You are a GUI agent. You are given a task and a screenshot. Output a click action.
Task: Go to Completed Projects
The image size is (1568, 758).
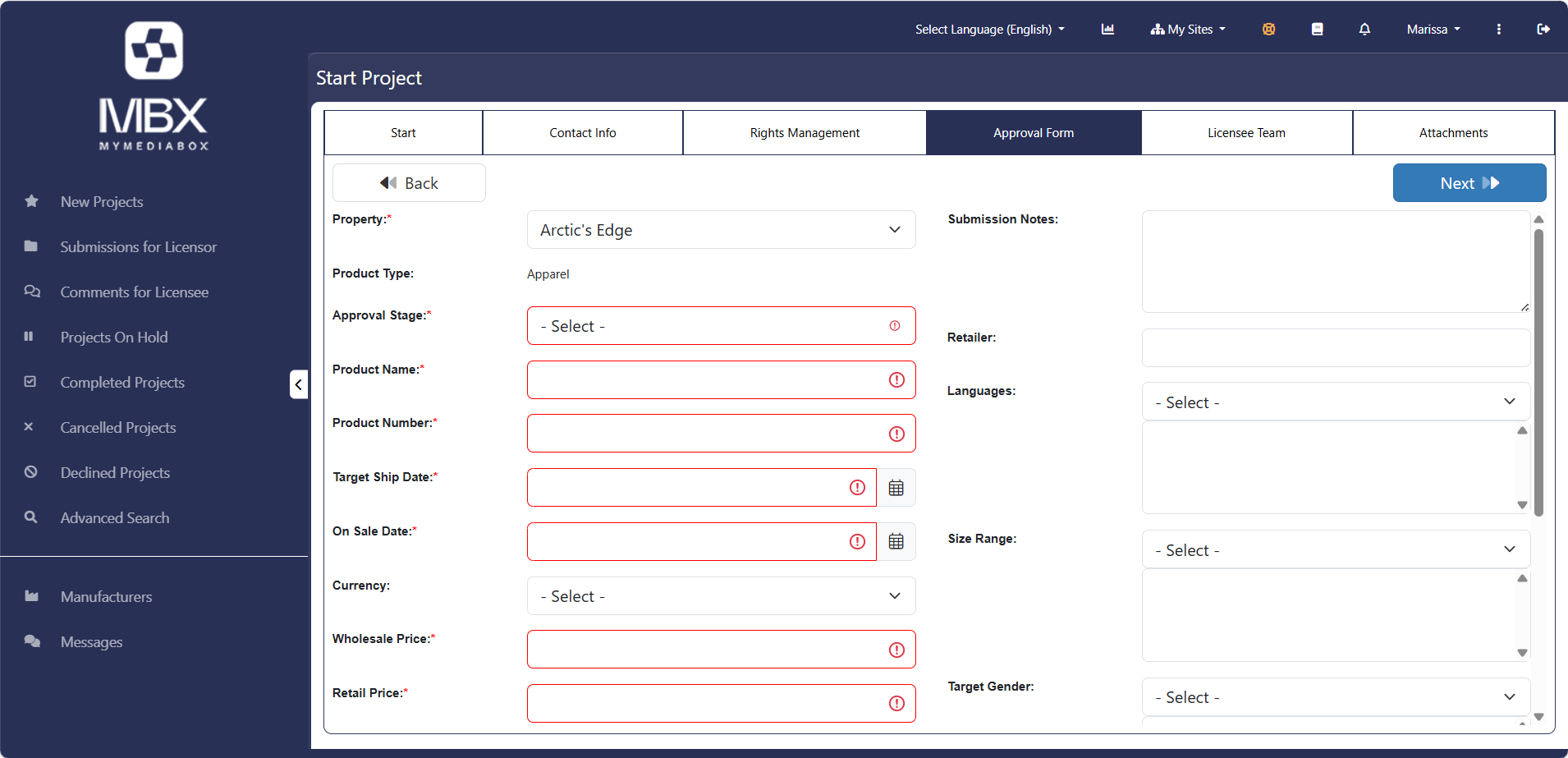[122, 383]
